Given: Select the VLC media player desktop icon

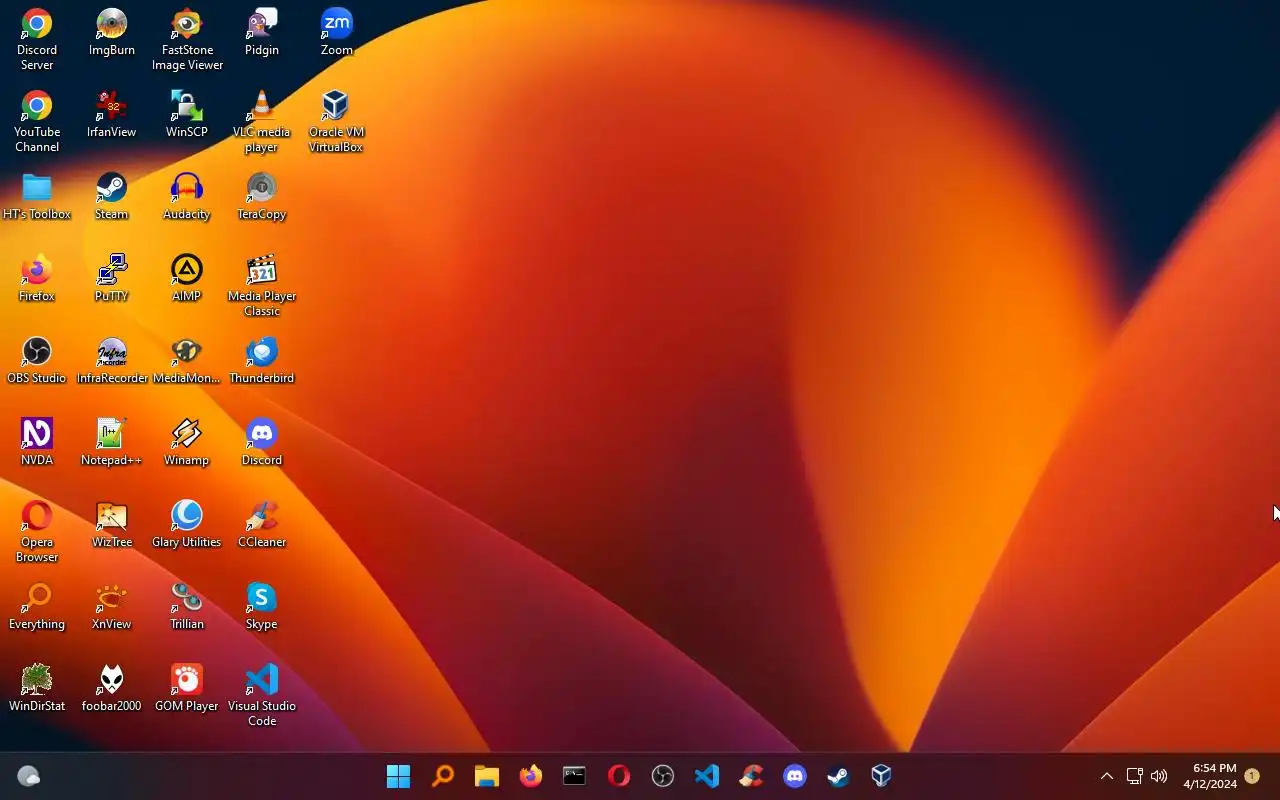Looking at the screenshot, I should point(262,122).
